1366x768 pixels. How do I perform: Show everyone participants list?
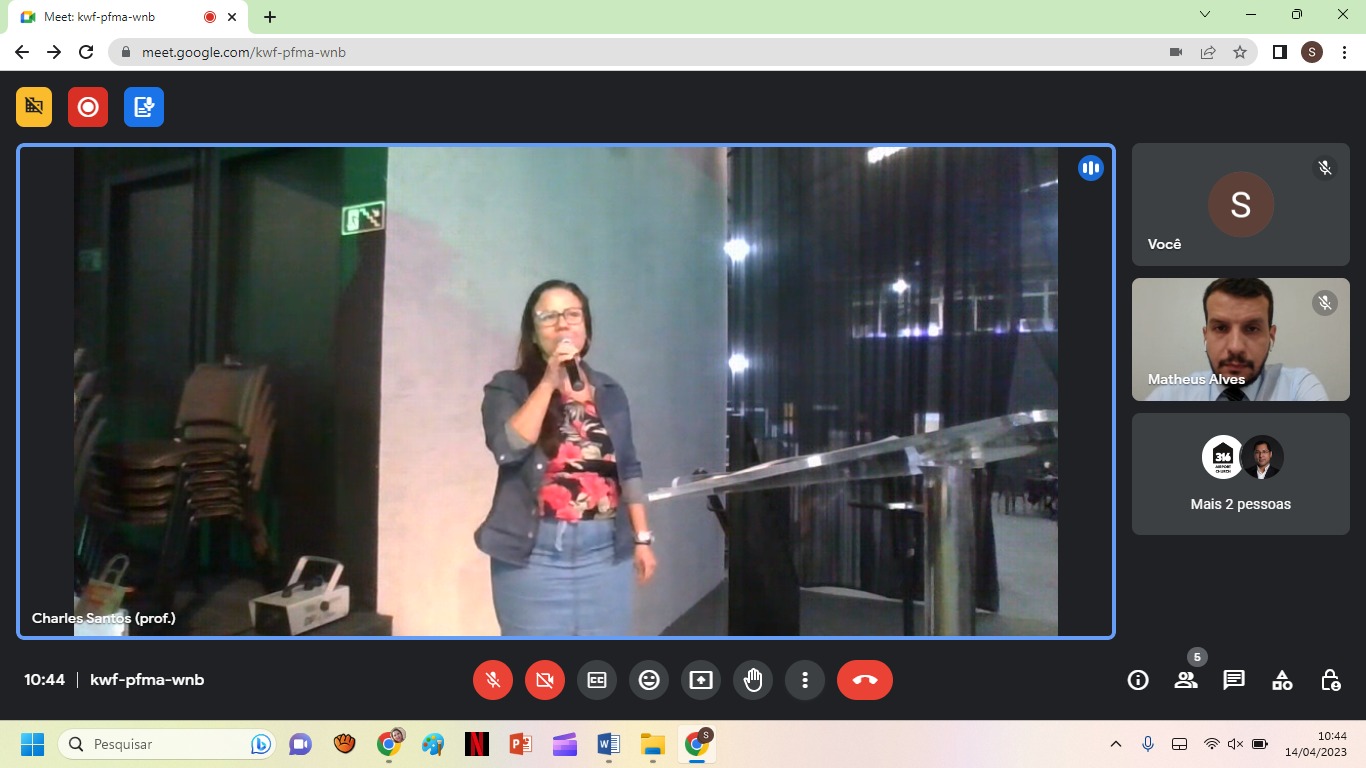(x=1186, y=680)
